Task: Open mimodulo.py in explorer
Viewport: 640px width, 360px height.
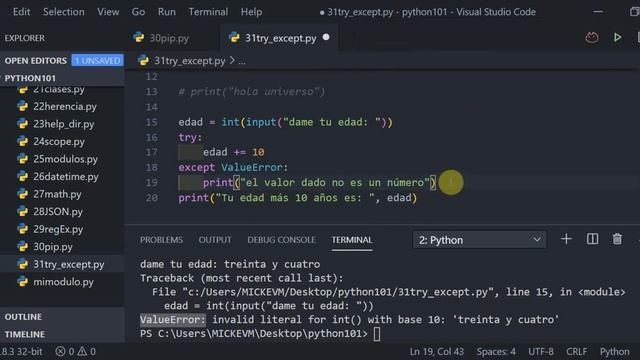Action: pos(62,282)
